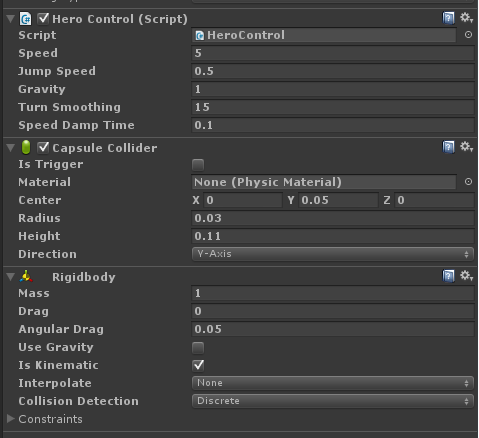The height and width of the screenshot is (438, 479).
Task: Click the Rigidbody component icon
Action: coord(26,276)
